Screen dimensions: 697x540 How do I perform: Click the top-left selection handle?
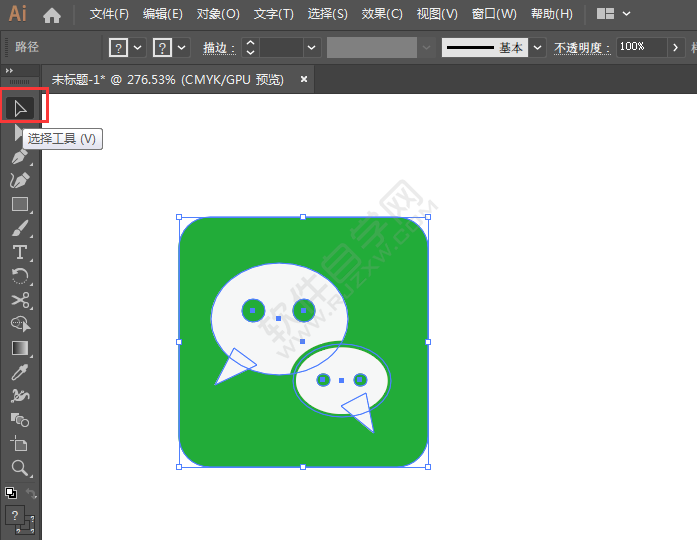coord(179,217)
